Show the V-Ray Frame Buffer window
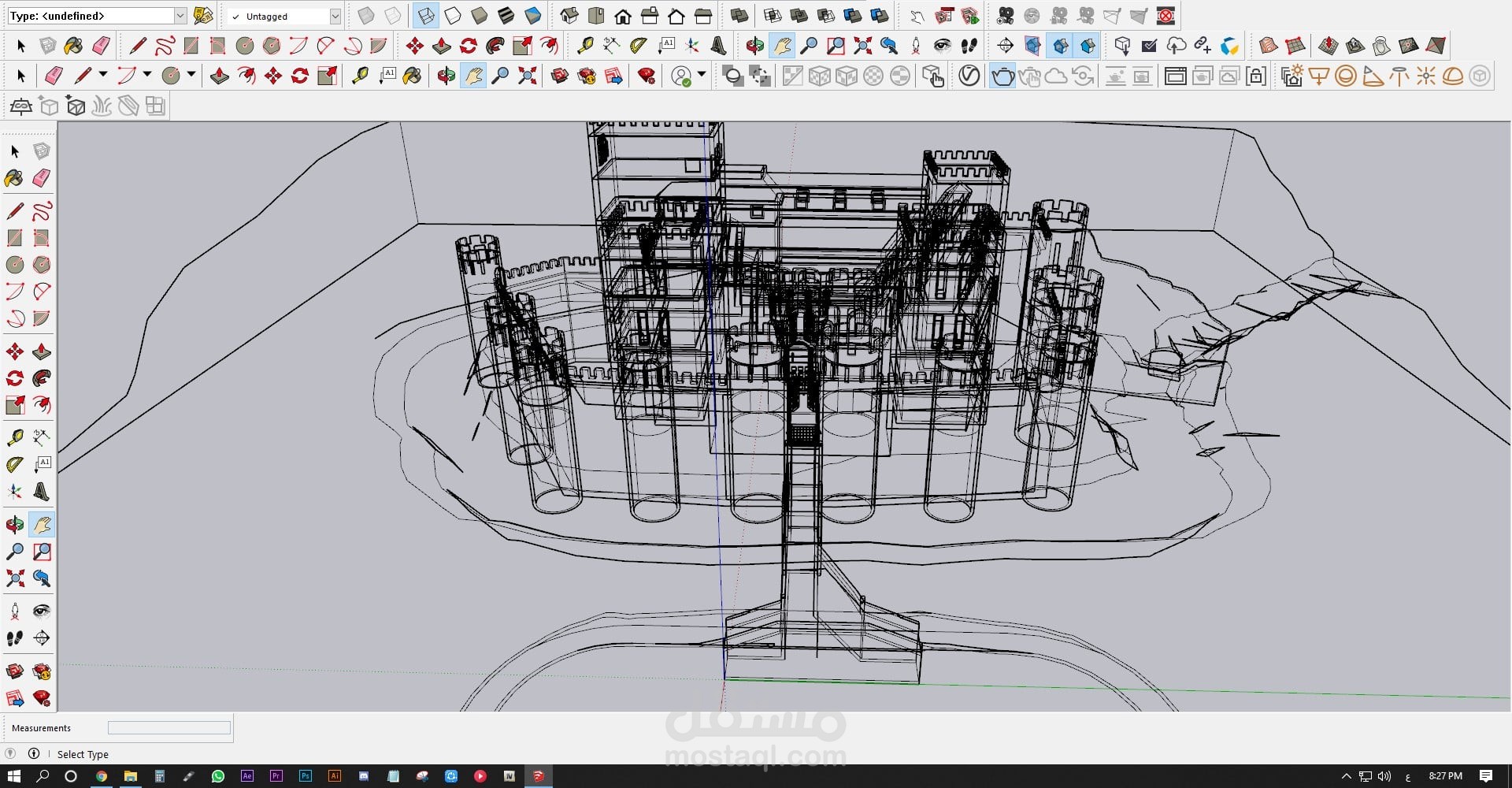 pyautogui.click(x=1175, y=76)
